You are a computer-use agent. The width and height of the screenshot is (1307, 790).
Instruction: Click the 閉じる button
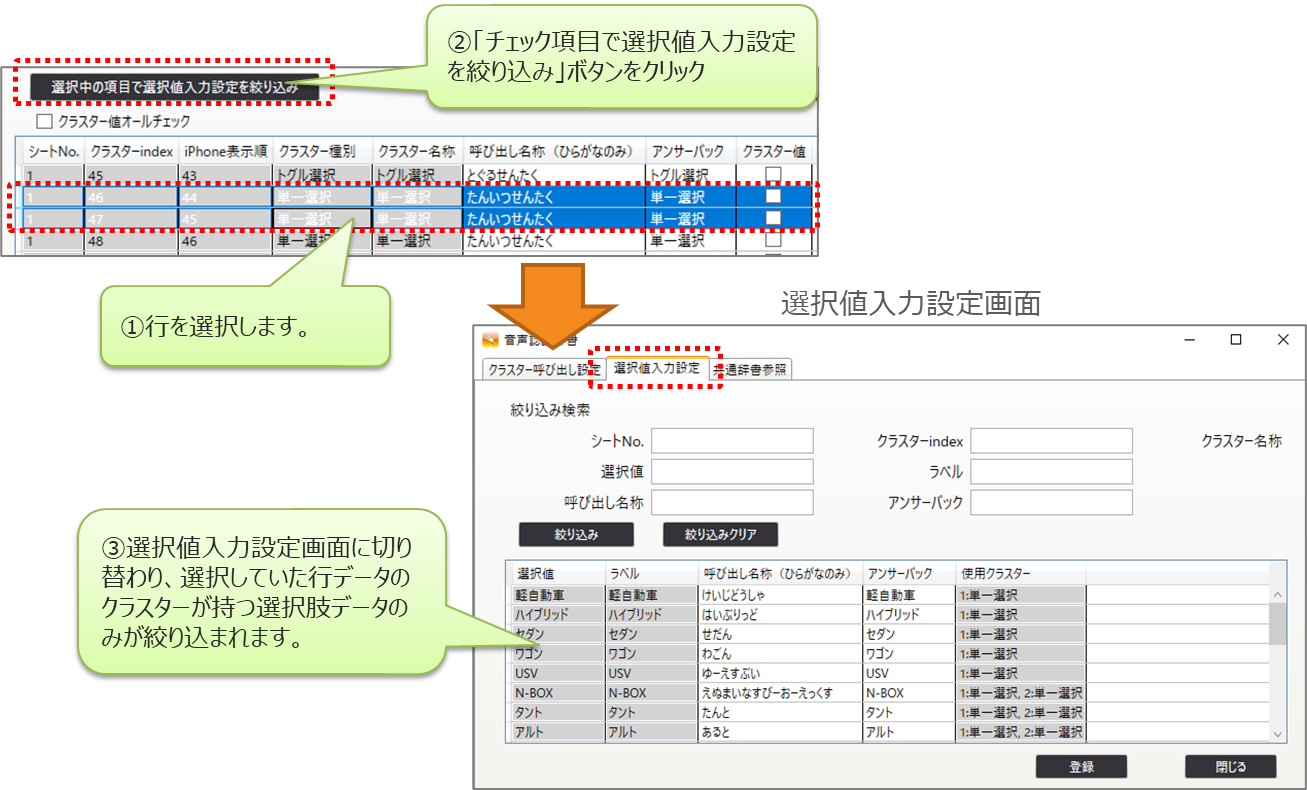[x=1230, y=767]
